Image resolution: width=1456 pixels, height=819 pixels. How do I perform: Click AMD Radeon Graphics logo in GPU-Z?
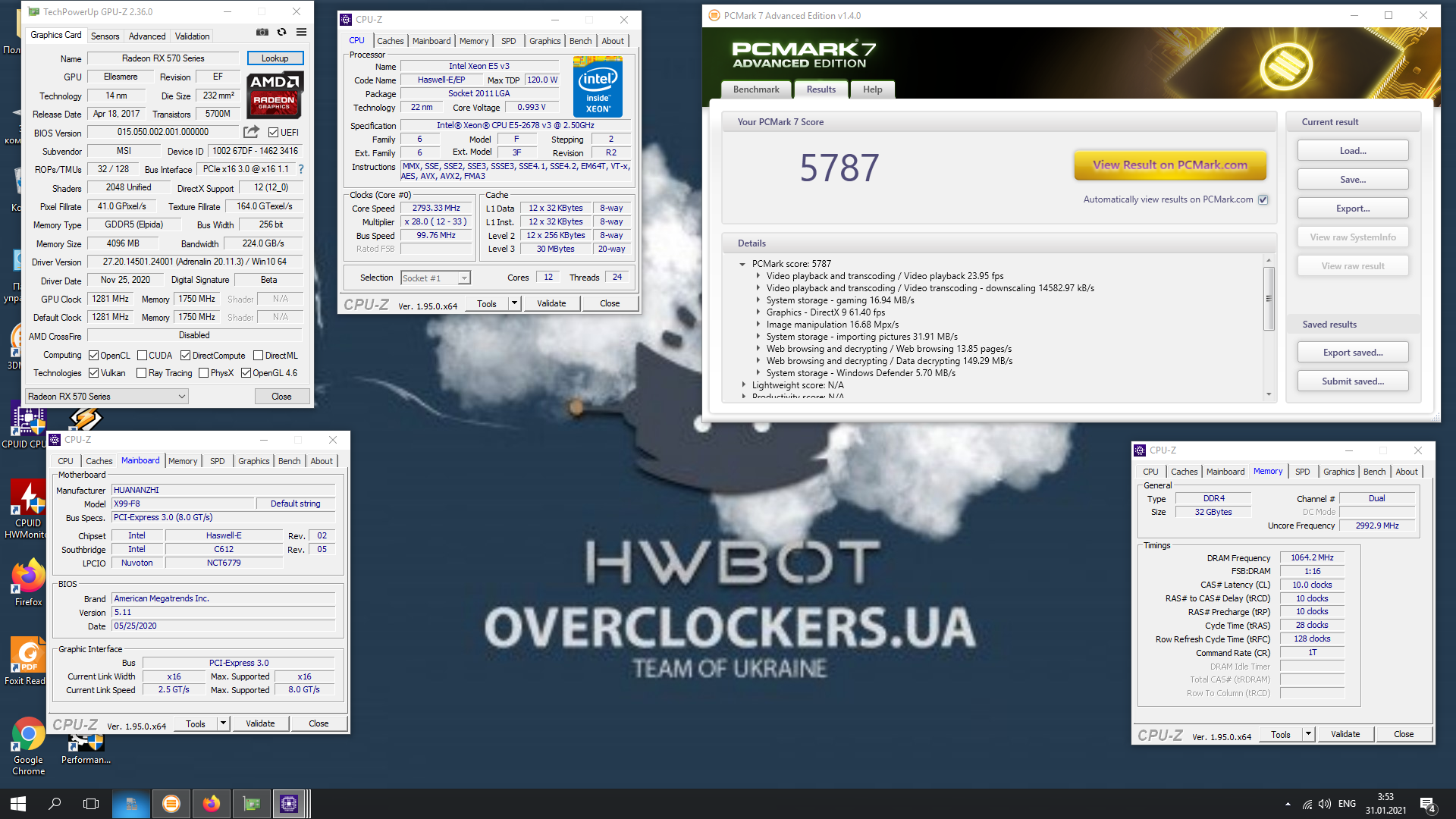[275, 96]
